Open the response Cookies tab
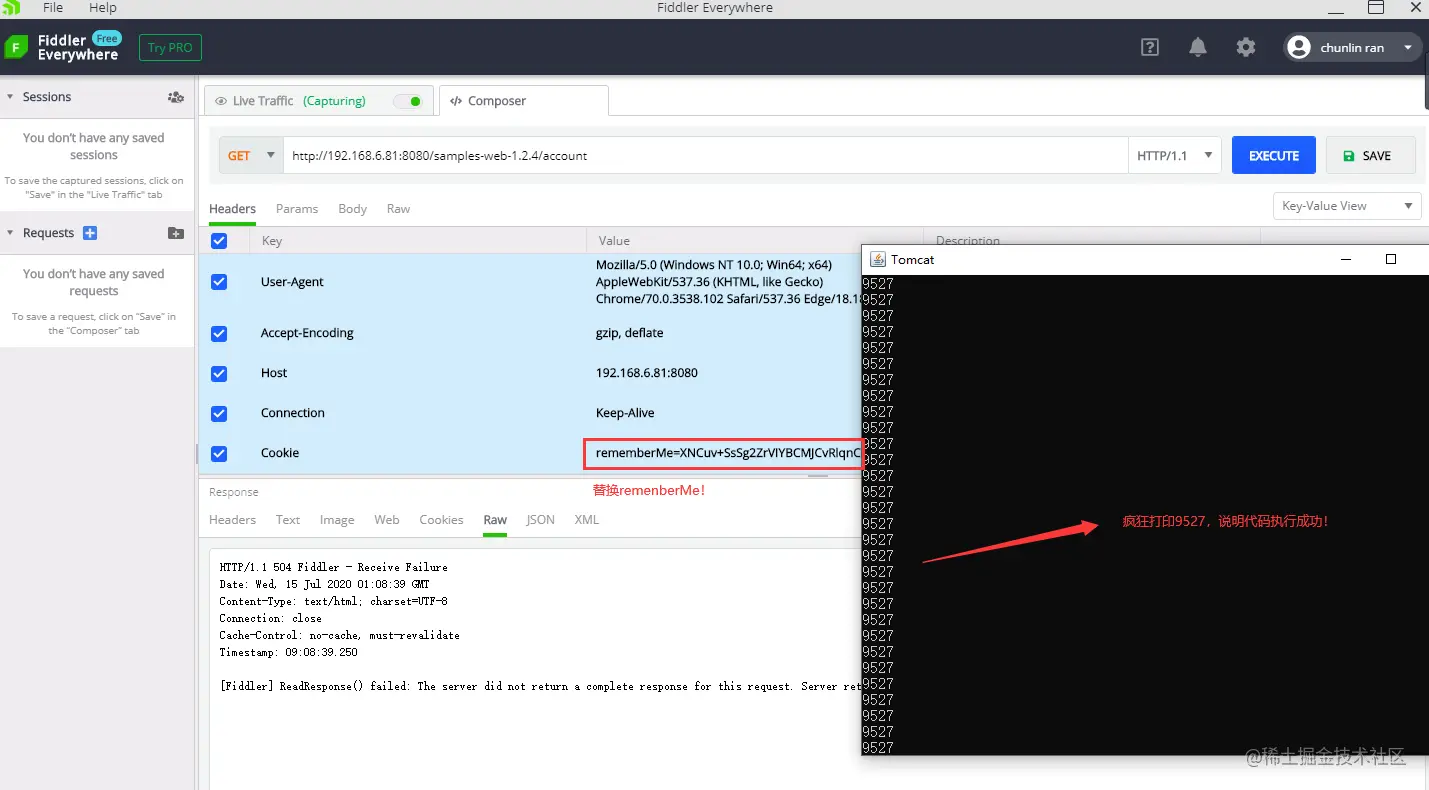 click(x=441, y=520)
